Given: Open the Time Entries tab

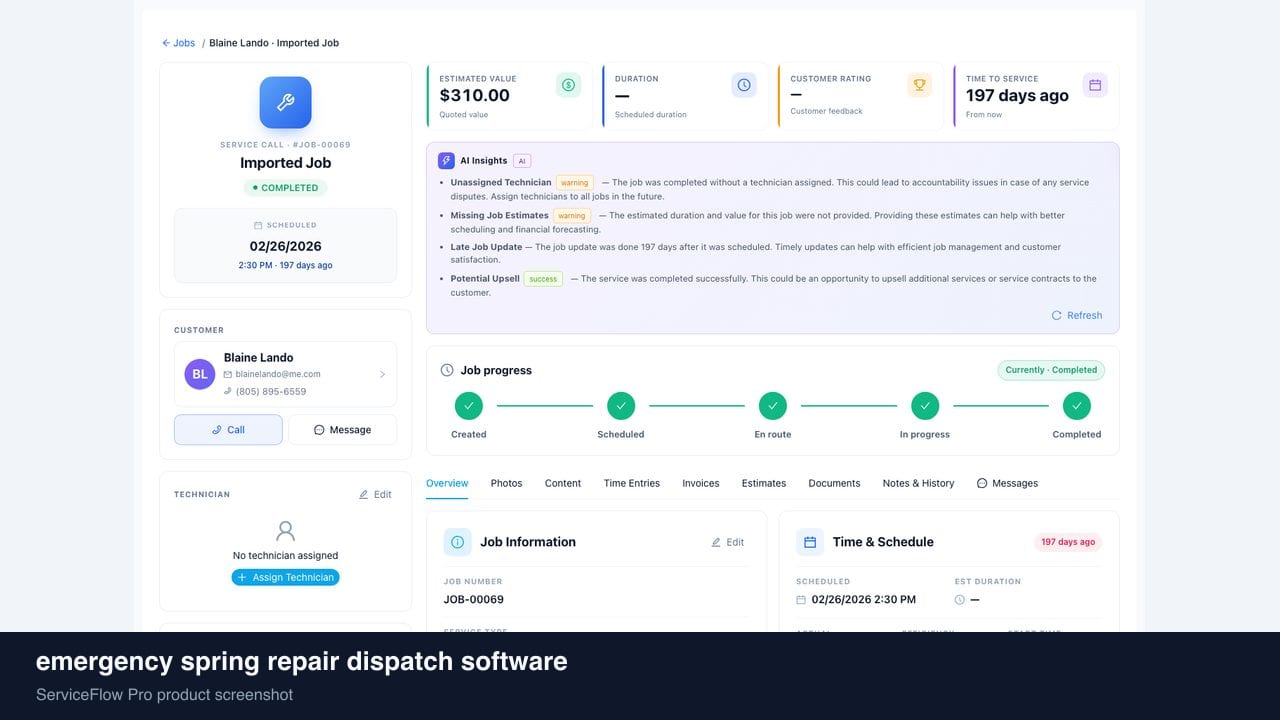Looking at the screenshot, I should [632, 483].
